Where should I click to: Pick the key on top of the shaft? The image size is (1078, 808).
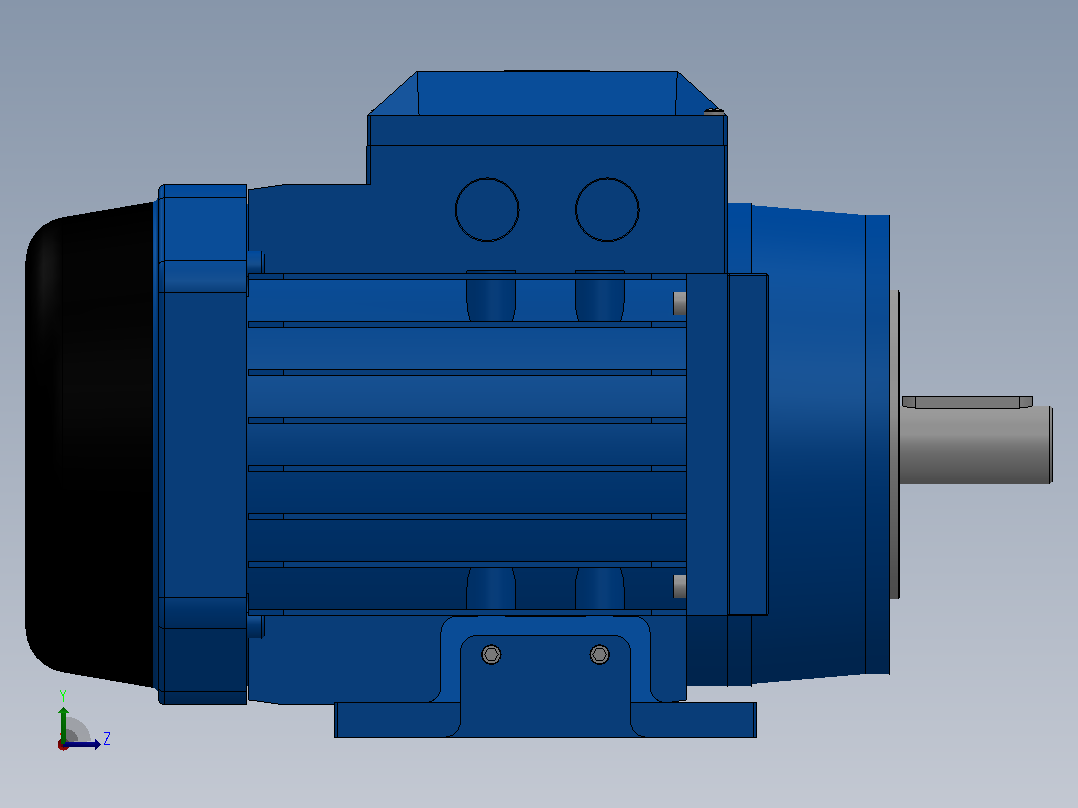(x=967, y=402)
